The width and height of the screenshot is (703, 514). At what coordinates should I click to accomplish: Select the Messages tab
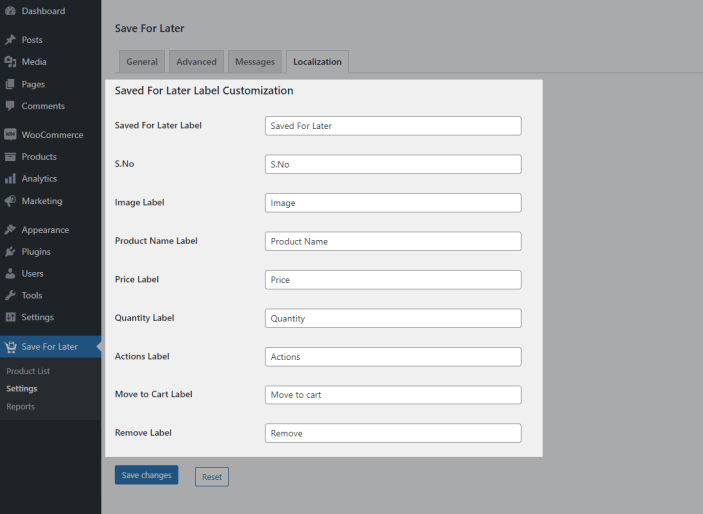coord(255,62)
